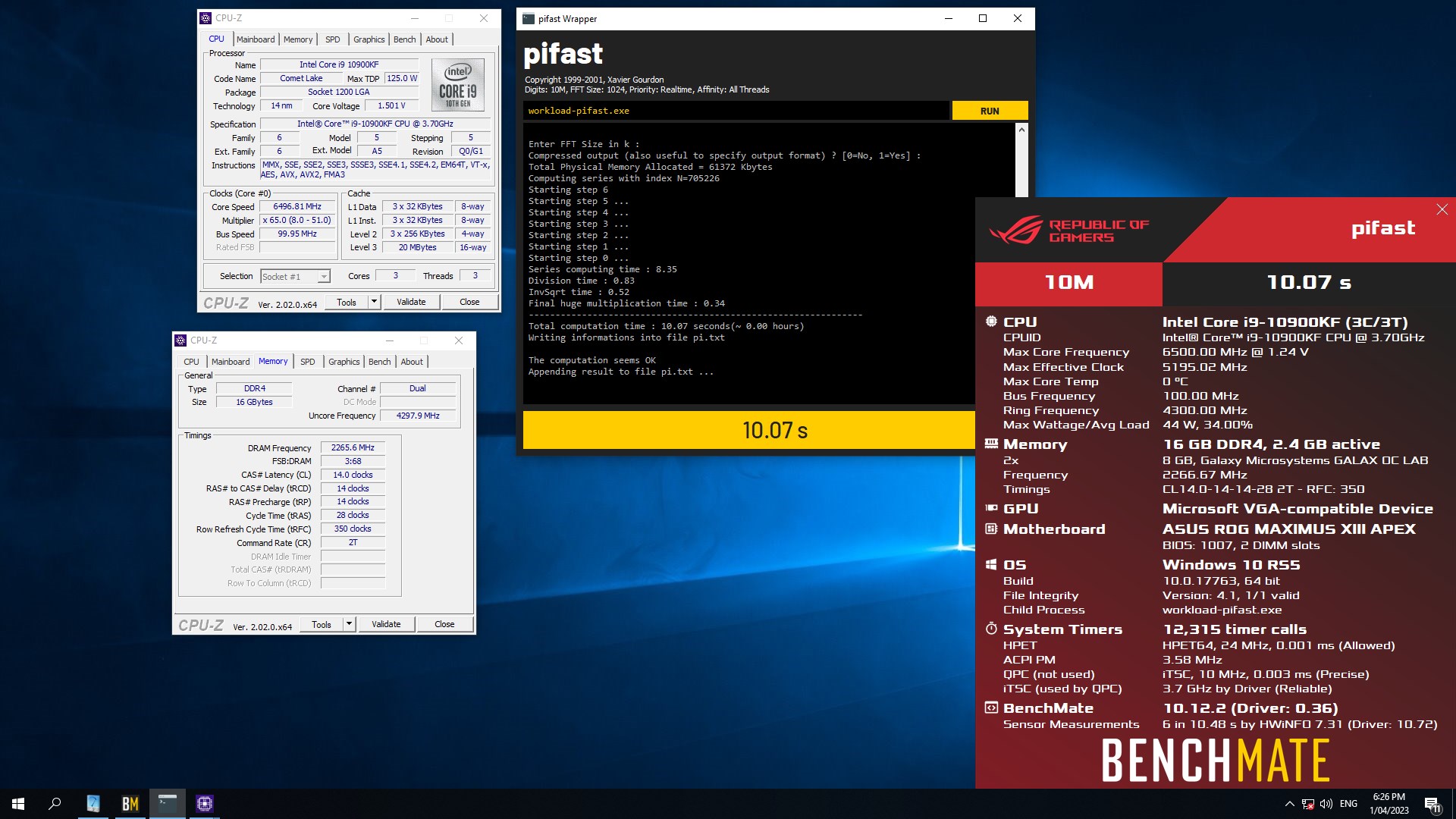Viewport: 1456px width, 819px height.
Task: Open BenchMate taskbar icon
Action: [130, 804]
